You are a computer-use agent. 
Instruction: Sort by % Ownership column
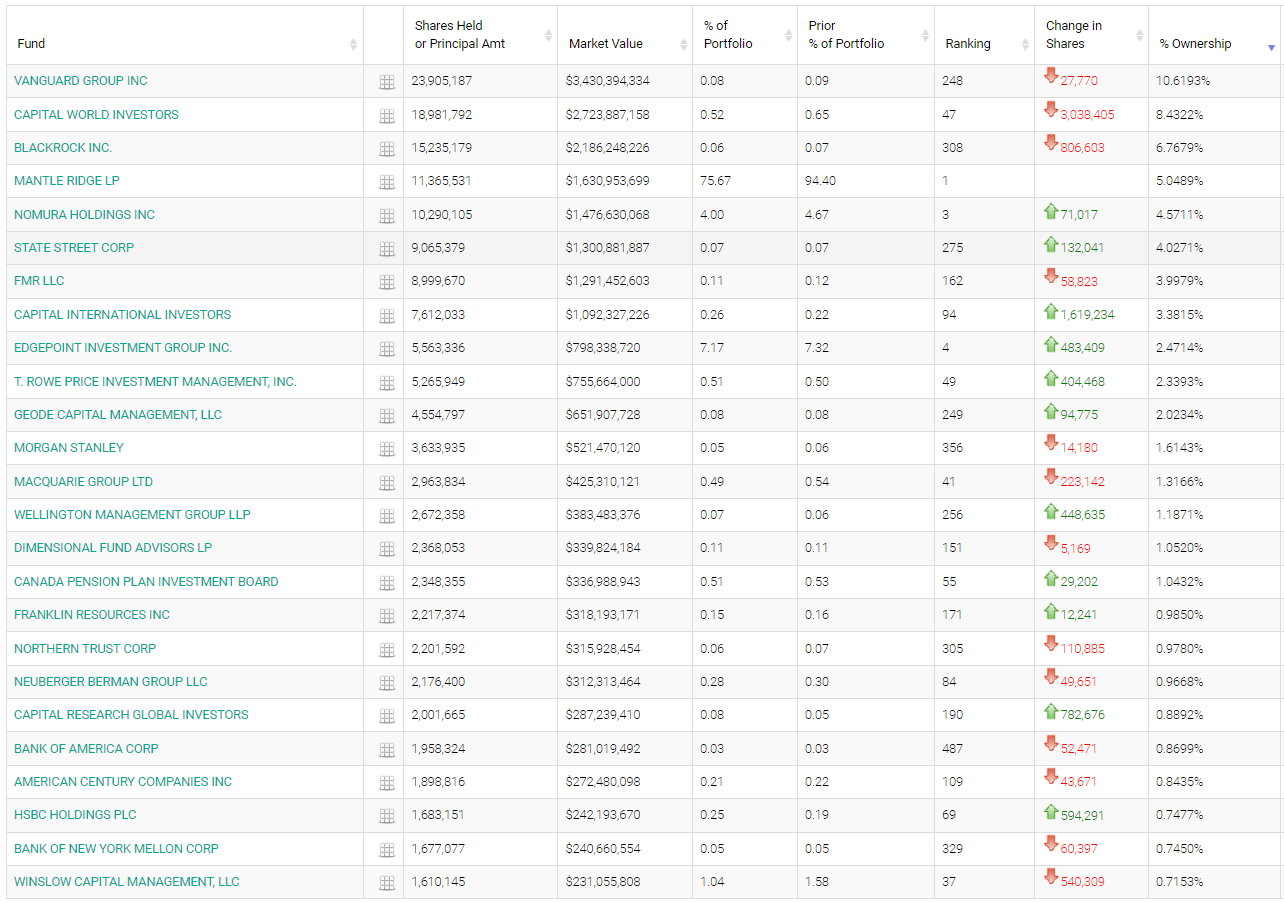coord(1215,35)
